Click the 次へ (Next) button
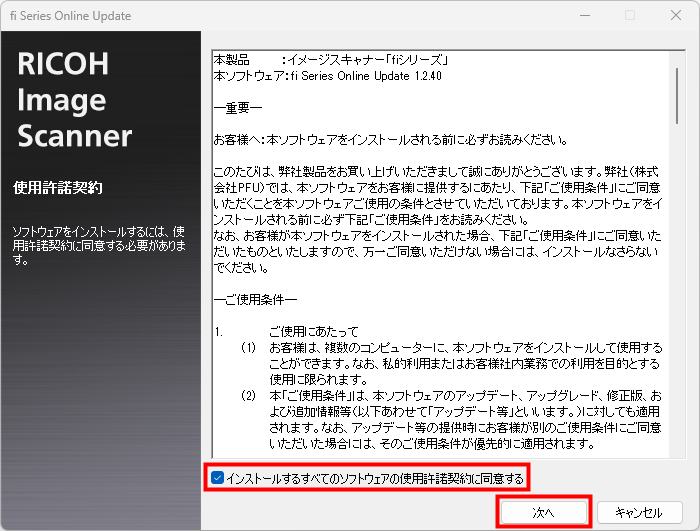The image size is (700, 531). (543, 512)
